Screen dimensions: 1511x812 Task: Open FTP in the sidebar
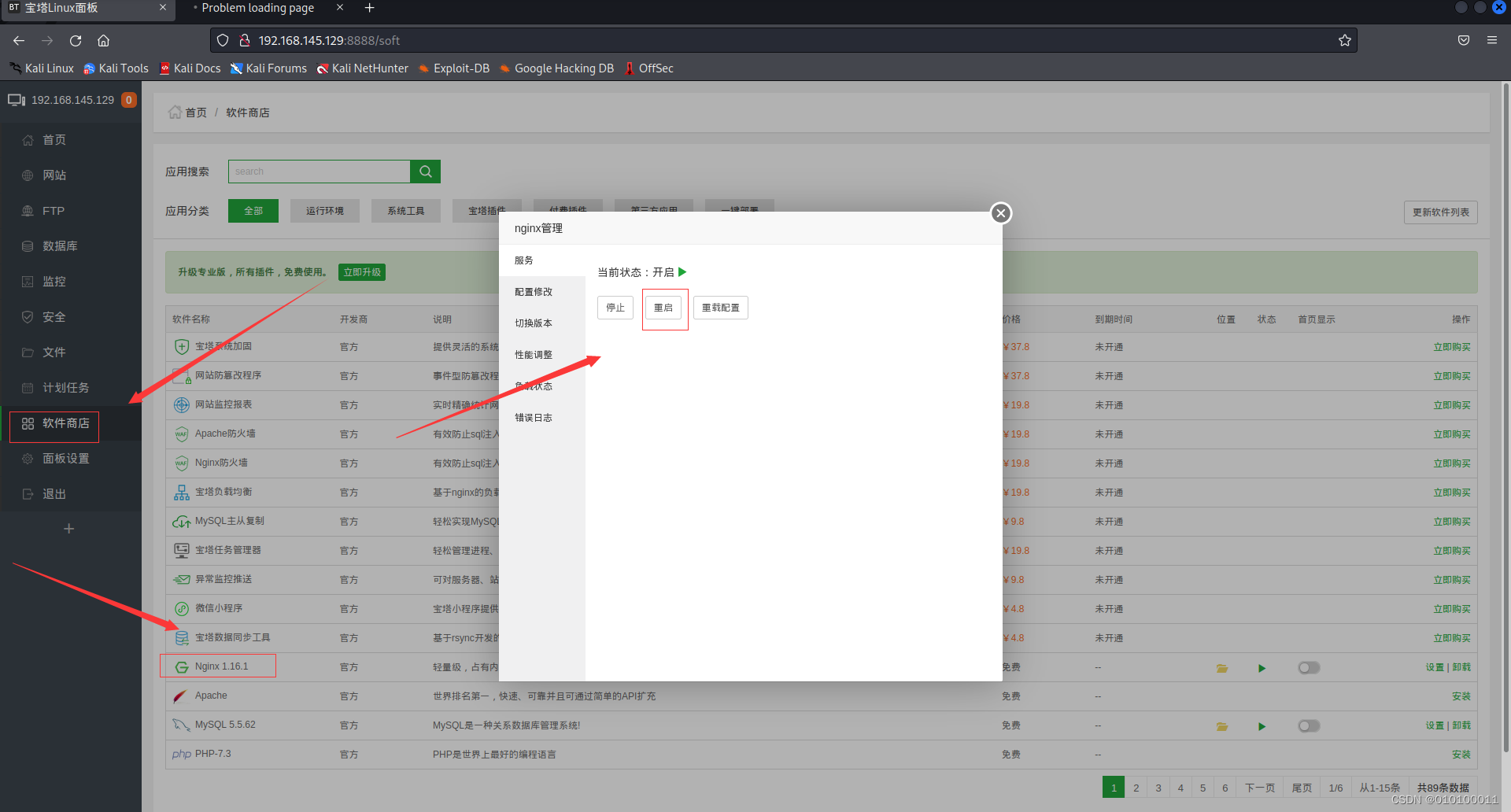coord(54,211)
